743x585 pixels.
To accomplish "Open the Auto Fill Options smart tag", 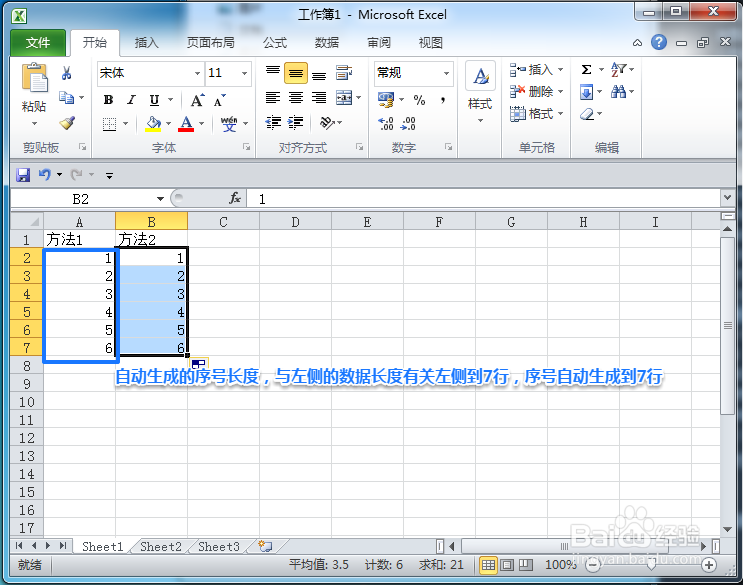I will (x=199, y=364).
